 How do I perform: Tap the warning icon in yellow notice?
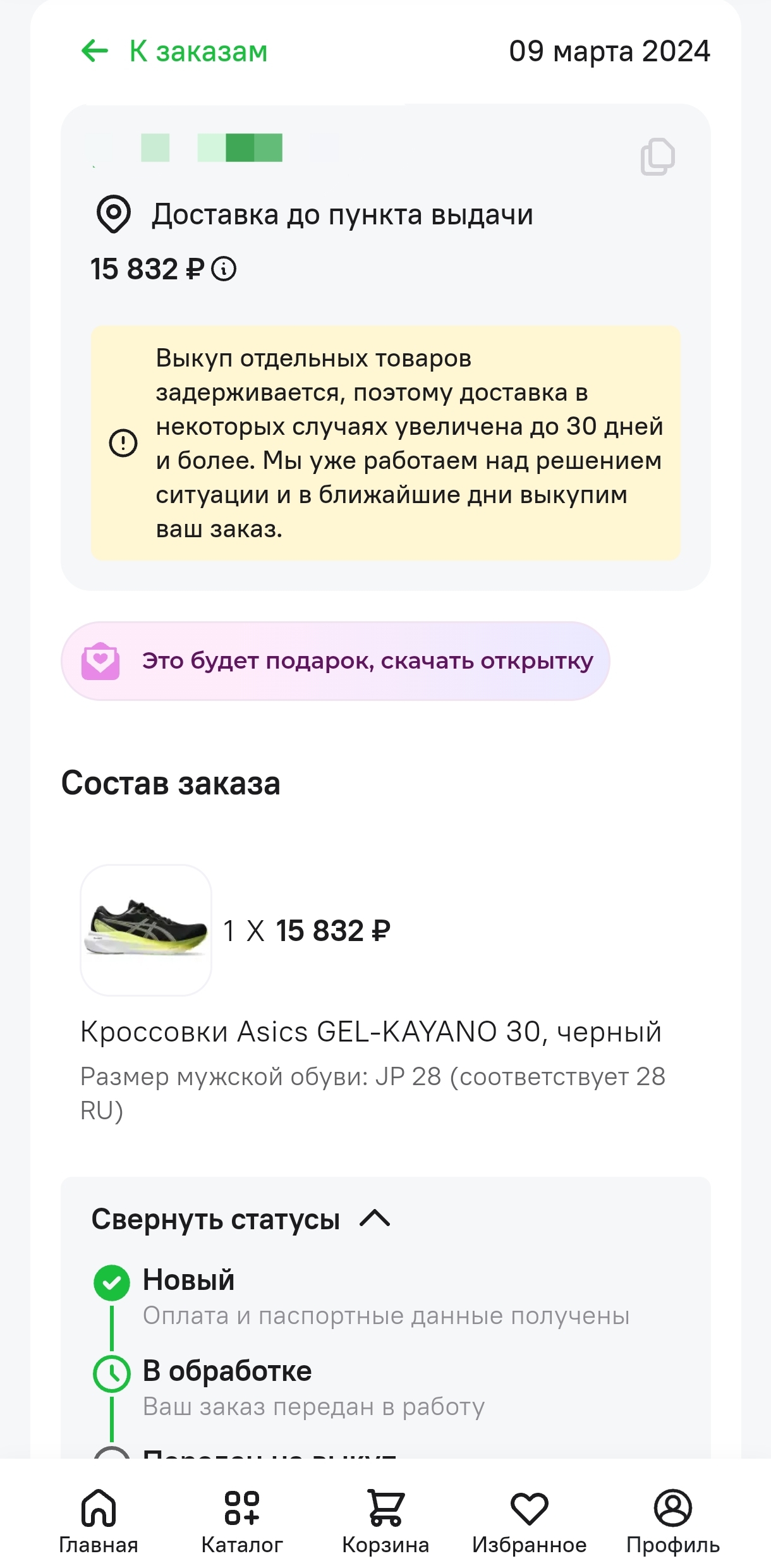(123, 443)
